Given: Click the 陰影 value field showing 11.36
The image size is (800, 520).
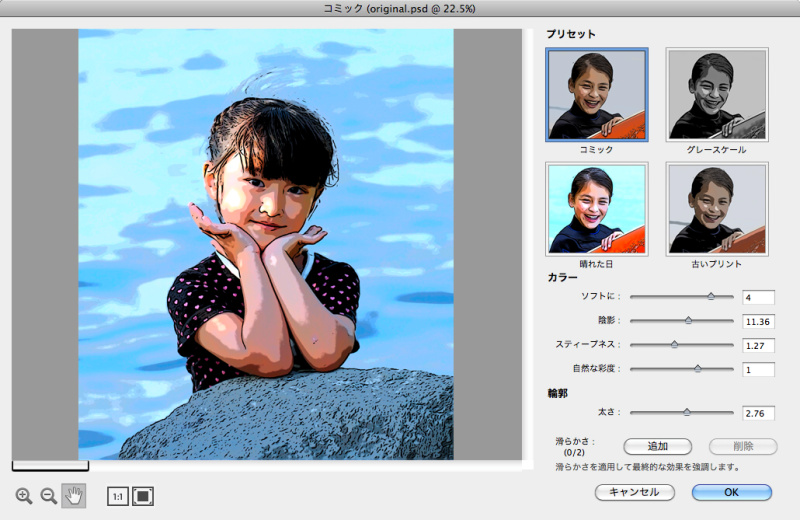Looking at the screenshot, I should click(x=758, y=321).
